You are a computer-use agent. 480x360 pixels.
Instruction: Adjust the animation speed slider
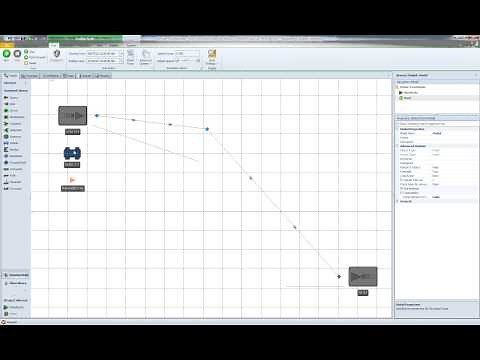pyautogui.click(x=189, y=61)
